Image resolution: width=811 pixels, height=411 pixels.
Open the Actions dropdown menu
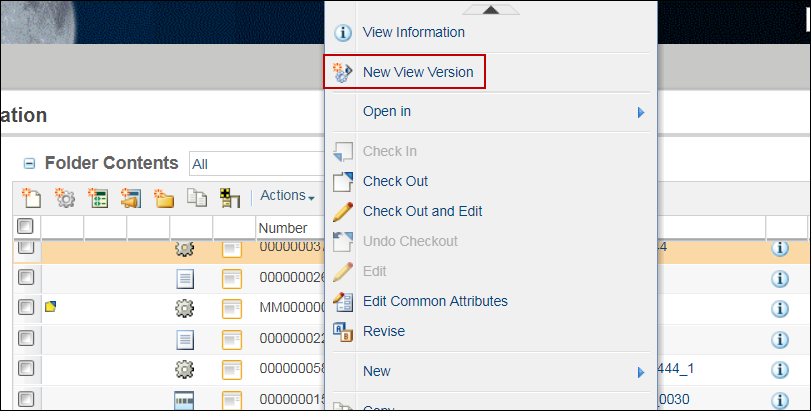(x=287, y=196)
